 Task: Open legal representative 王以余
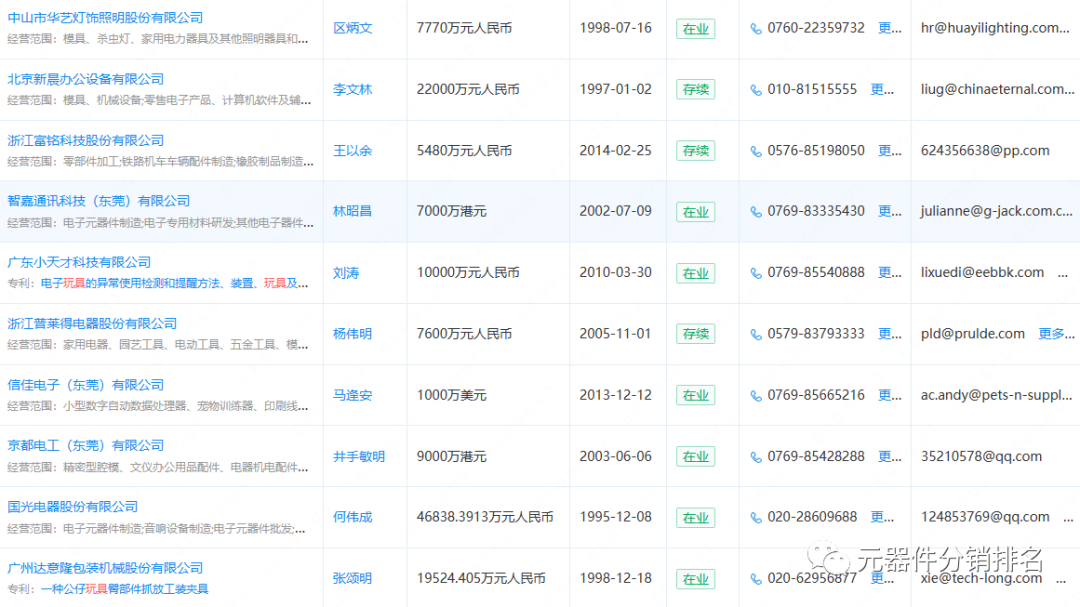coord(353,151)
